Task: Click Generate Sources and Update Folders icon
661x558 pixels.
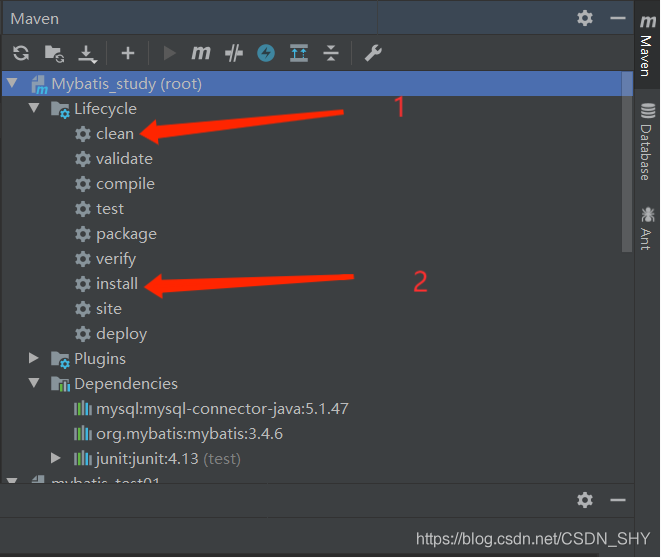Action: (x=54, y=53)
